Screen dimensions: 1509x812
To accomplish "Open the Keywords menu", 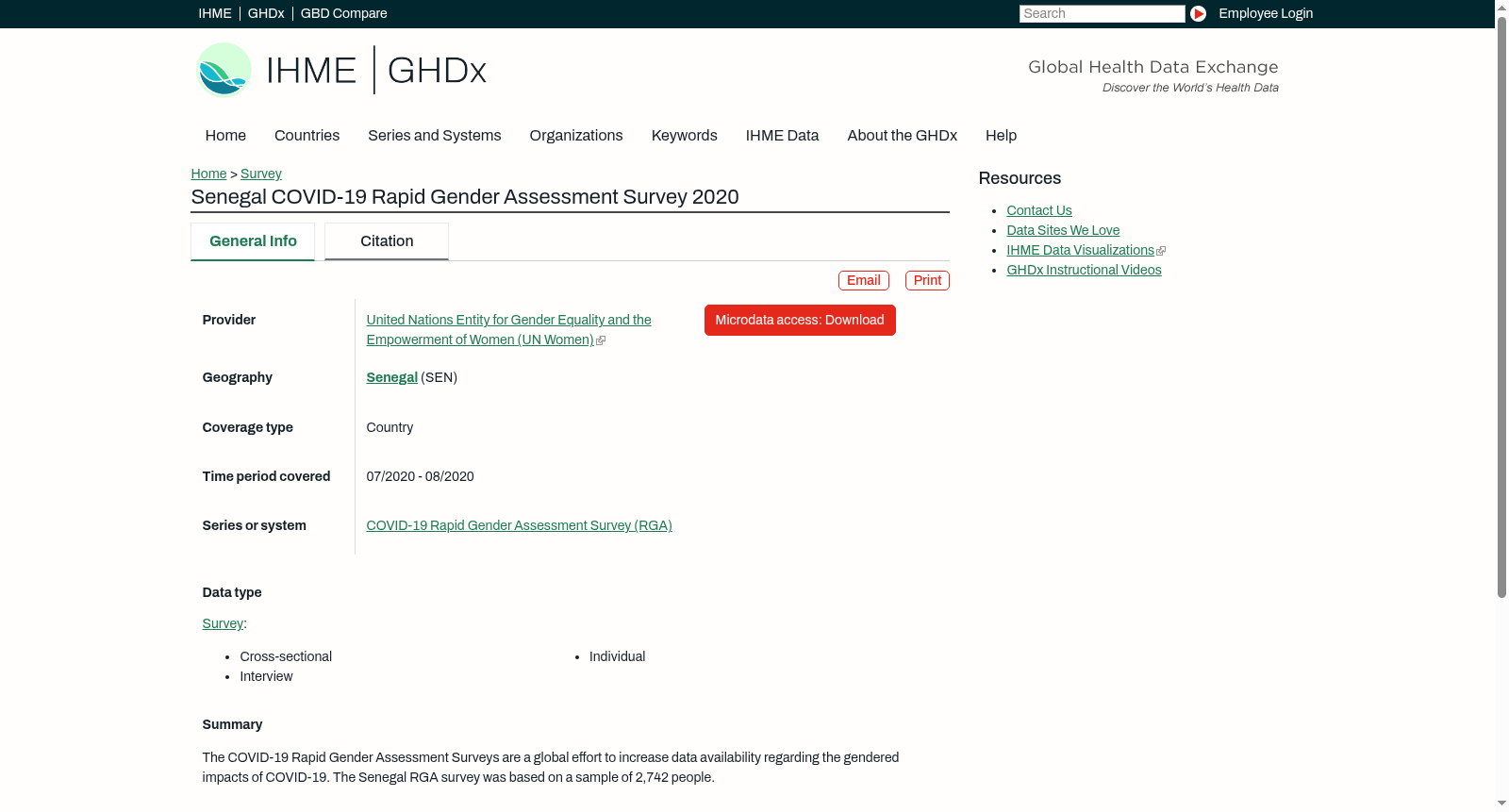I will point(684,135).
